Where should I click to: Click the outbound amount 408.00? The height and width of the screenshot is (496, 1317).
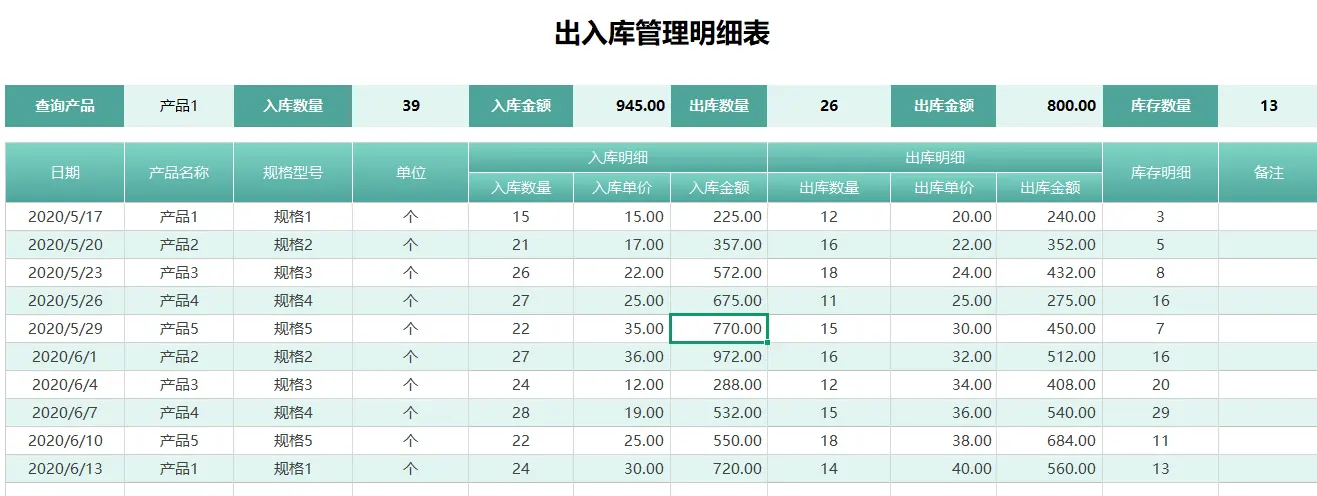click(x=1050, y=384)
